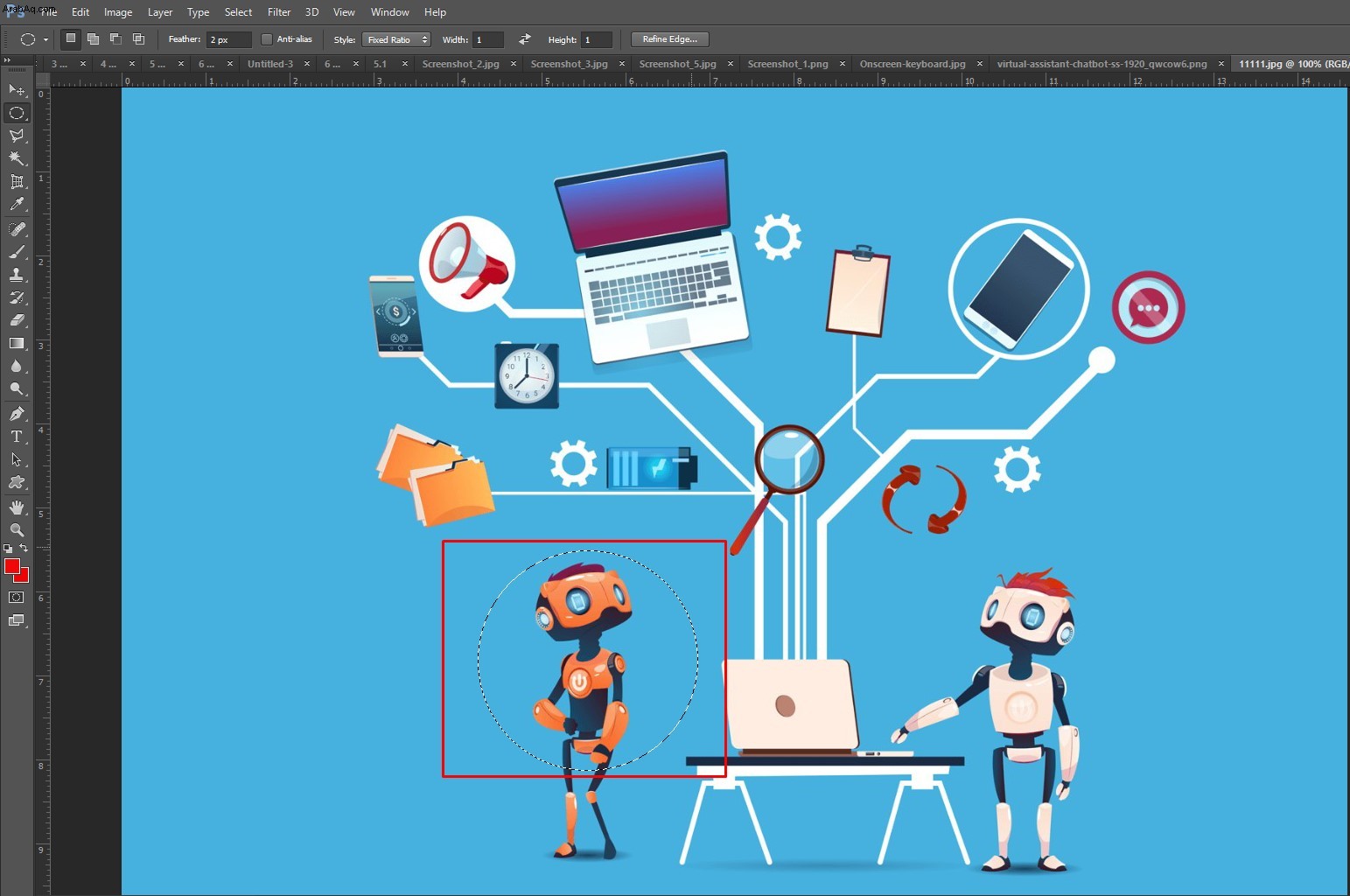Image resolution: width=1350 pixels, height=896 pixels.
Task: Select the Eyedropper tool
Action: click(17, 204)
